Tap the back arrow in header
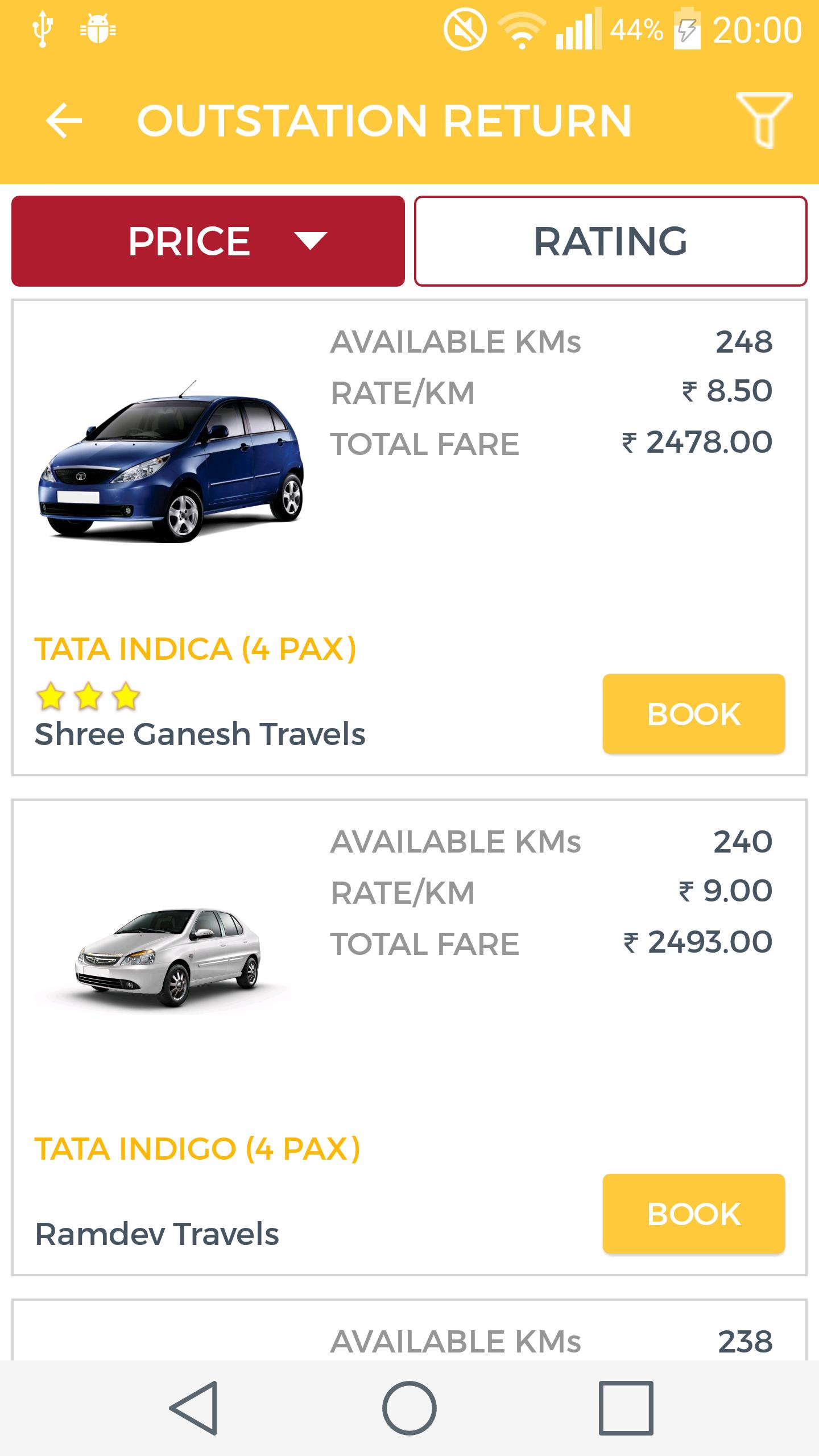The width and height of the screenshot is (819, 1456). (x=64, y=121)
